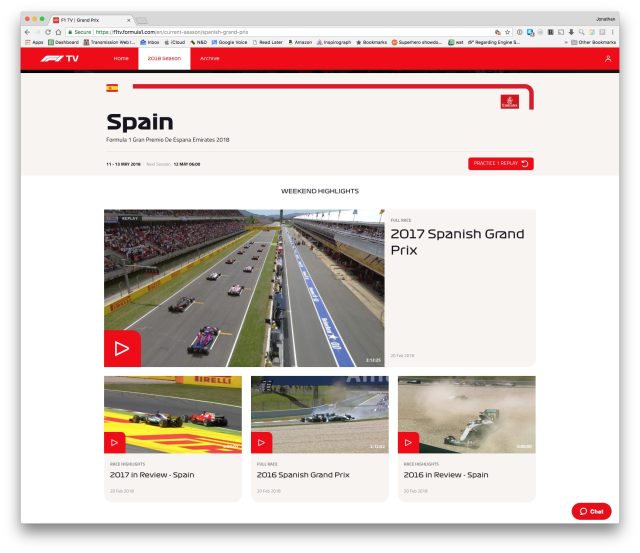Play the 2016 Spanish Grand Prix video

click(261, 441)
